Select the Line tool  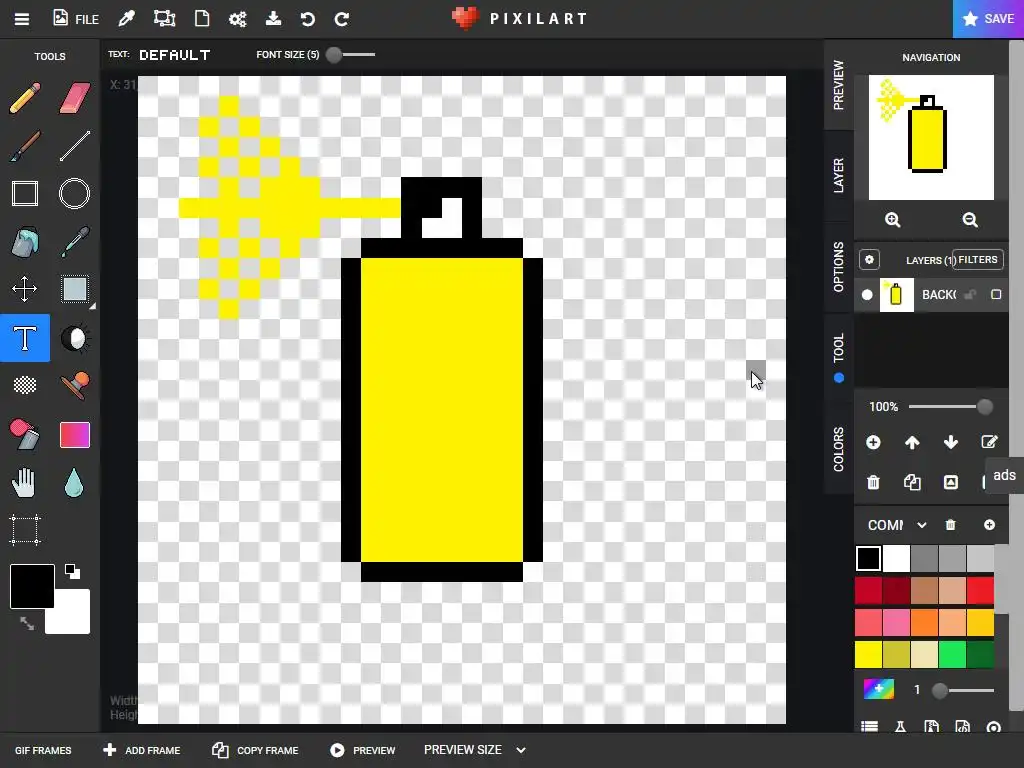pyautogui.click(x=74, y=146)
